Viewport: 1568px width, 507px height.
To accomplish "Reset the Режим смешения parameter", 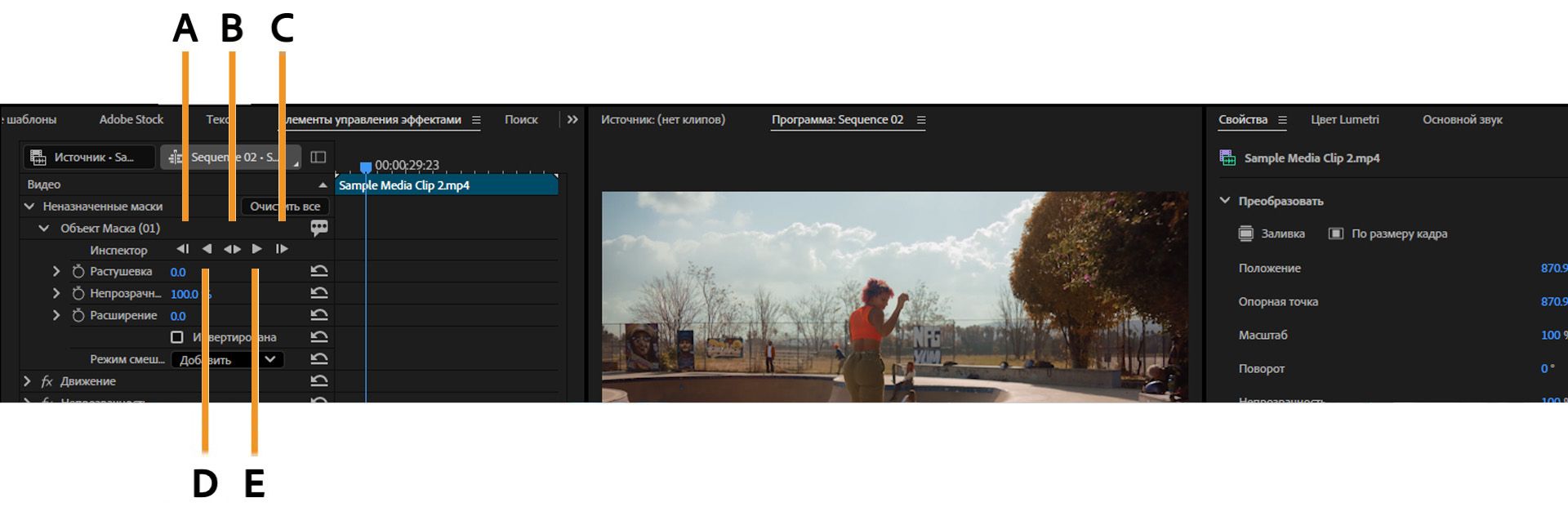I will click(319, 359).
